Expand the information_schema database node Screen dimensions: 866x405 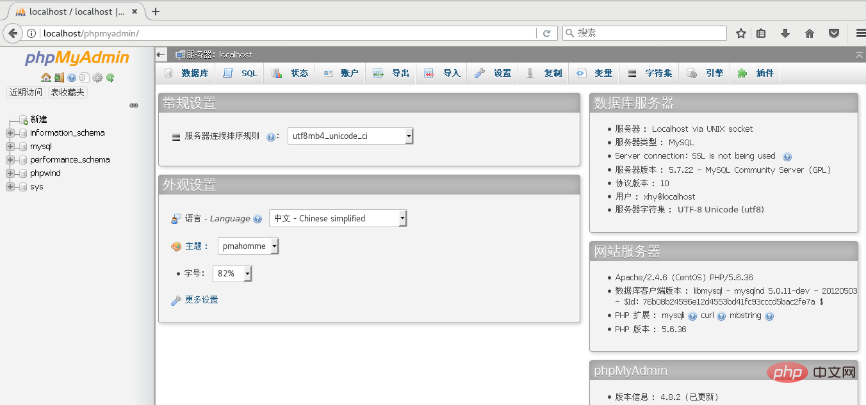point(9,133)
